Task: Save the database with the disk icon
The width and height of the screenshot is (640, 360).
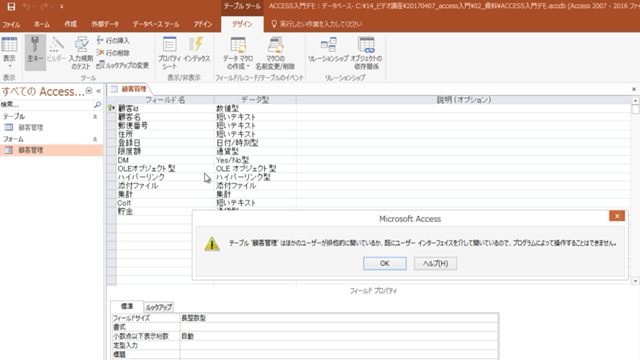Action: [x=11, y=7]
